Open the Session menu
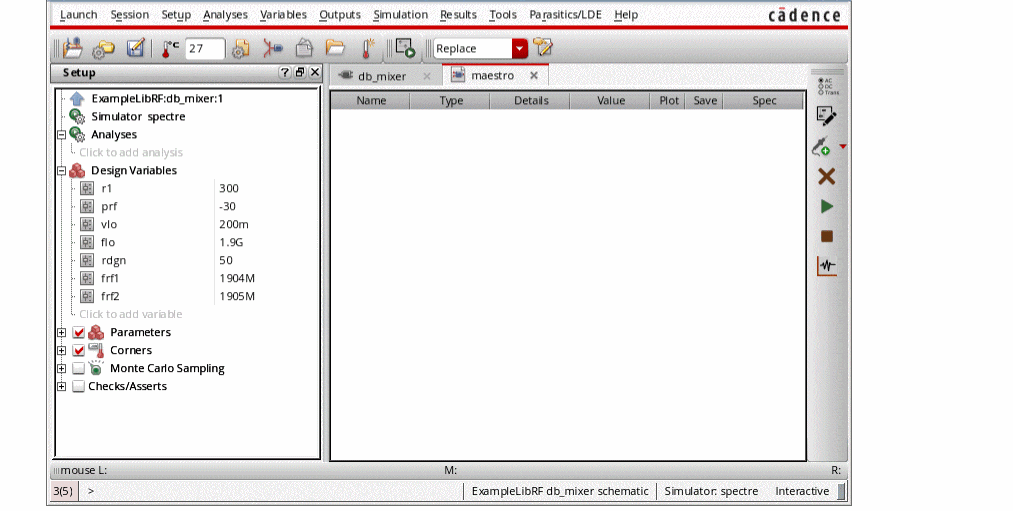Image resolution: width=1013 pixels, height=511 pixels. click(x=129, y=14)
